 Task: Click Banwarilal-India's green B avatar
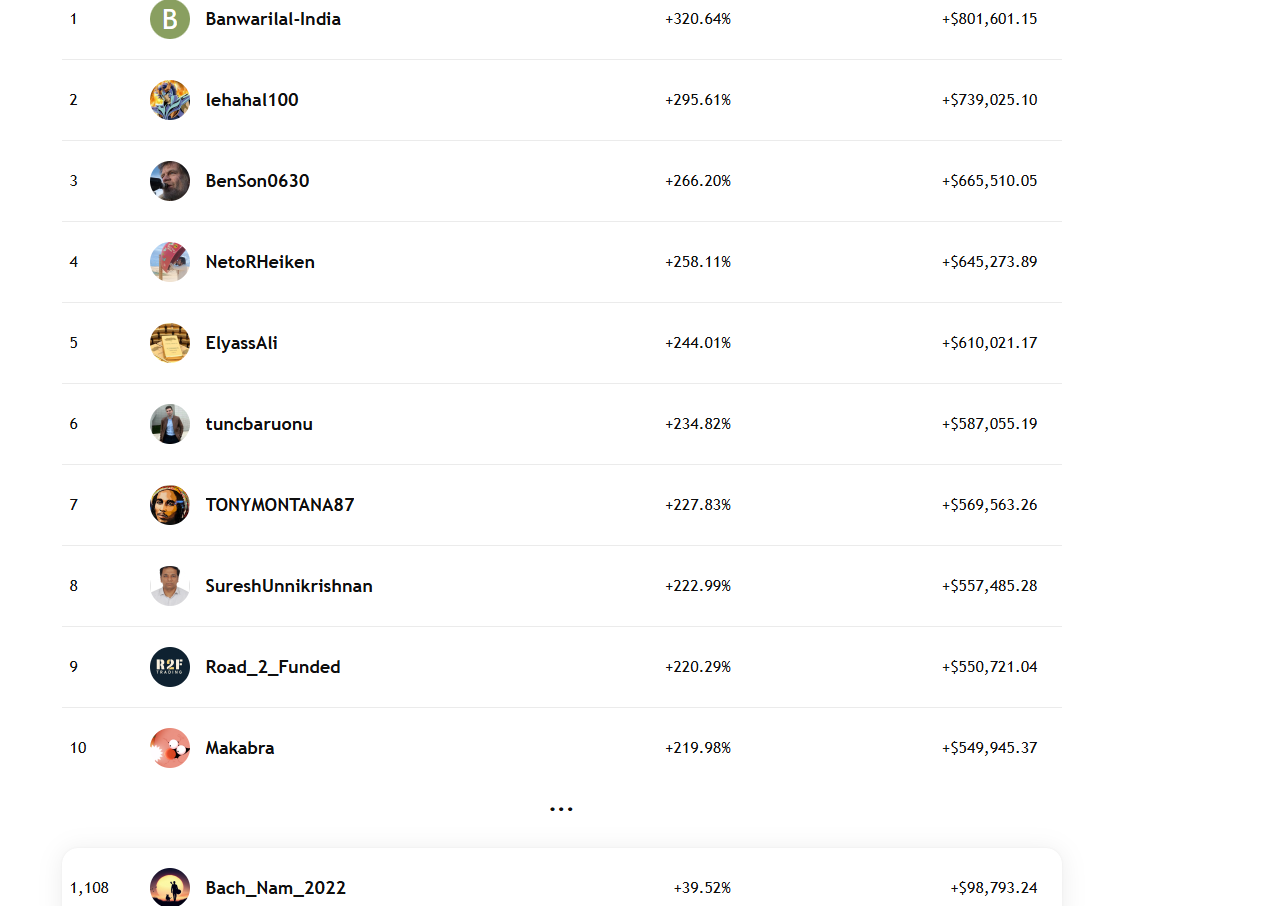pyautogui.click(x=170, y=19)
